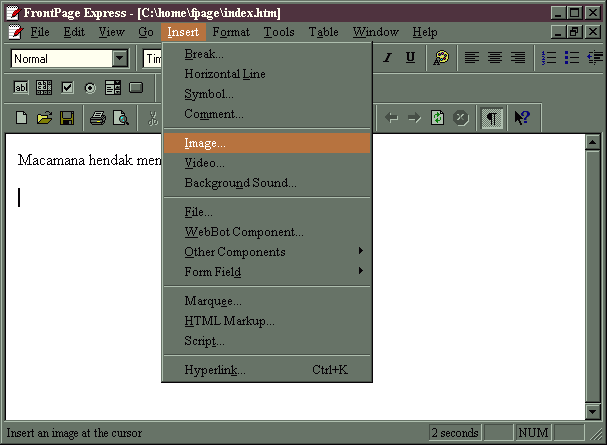The height and width of the screenshot is (445, 607).
Task: Create a new page icon
Action: pyautogui.click(x=21, y=118)
